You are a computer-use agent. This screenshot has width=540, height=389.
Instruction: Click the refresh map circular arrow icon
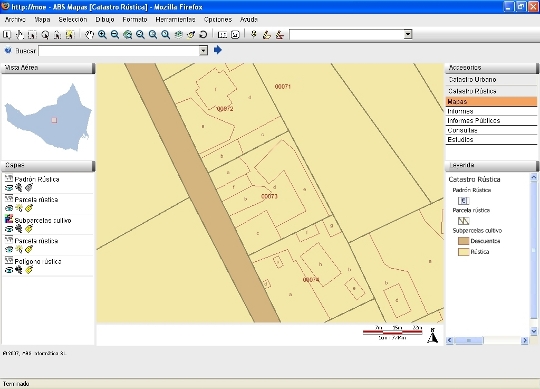click(x=204, y=34)
